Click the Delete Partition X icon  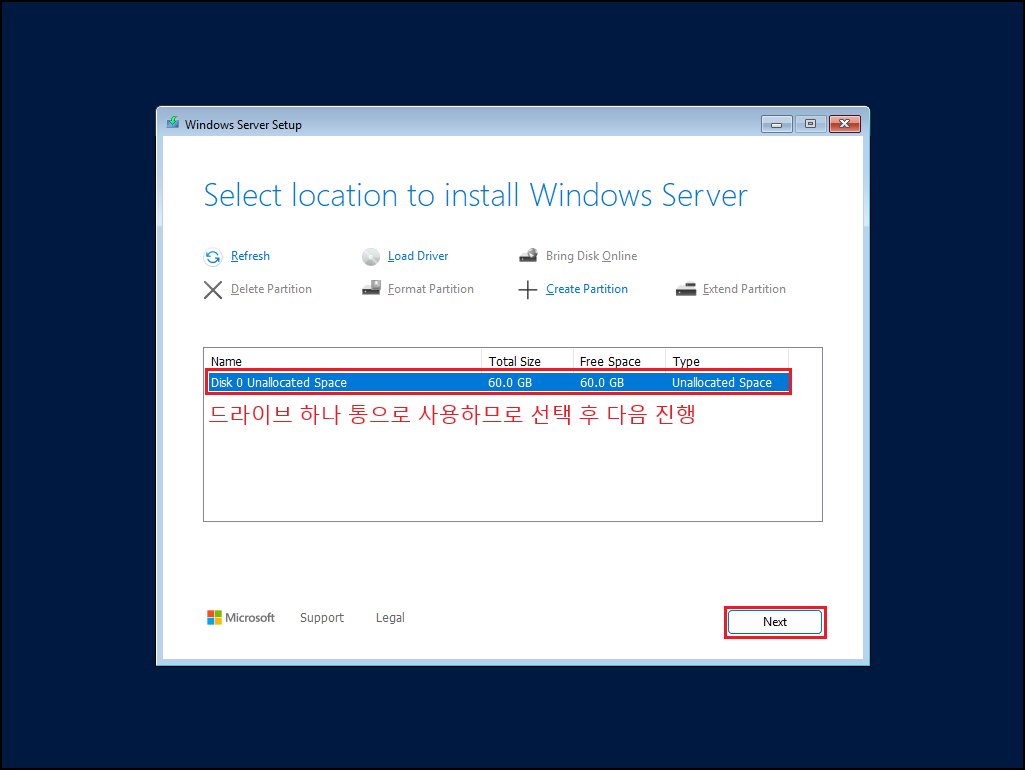tap(212, 290)
